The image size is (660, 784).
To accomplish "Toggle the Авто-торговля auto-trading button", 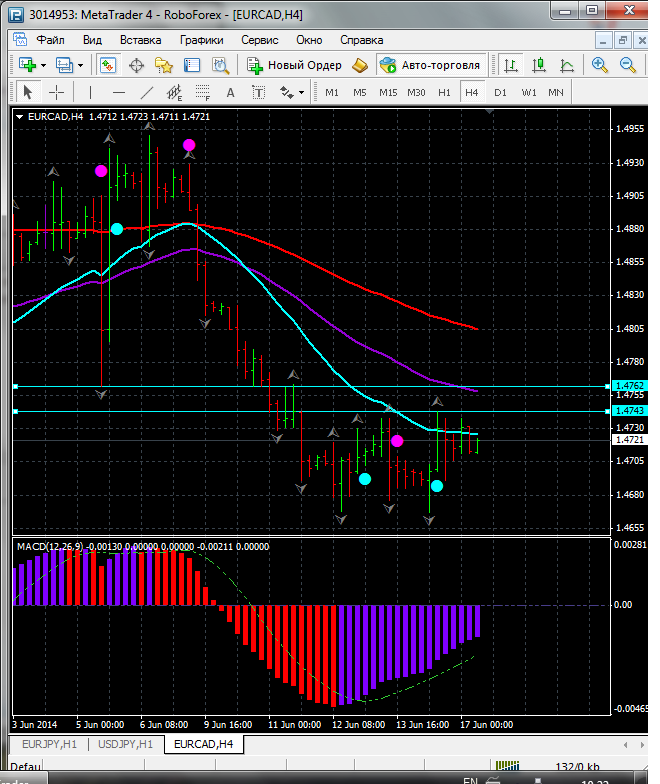I will 430,65.
